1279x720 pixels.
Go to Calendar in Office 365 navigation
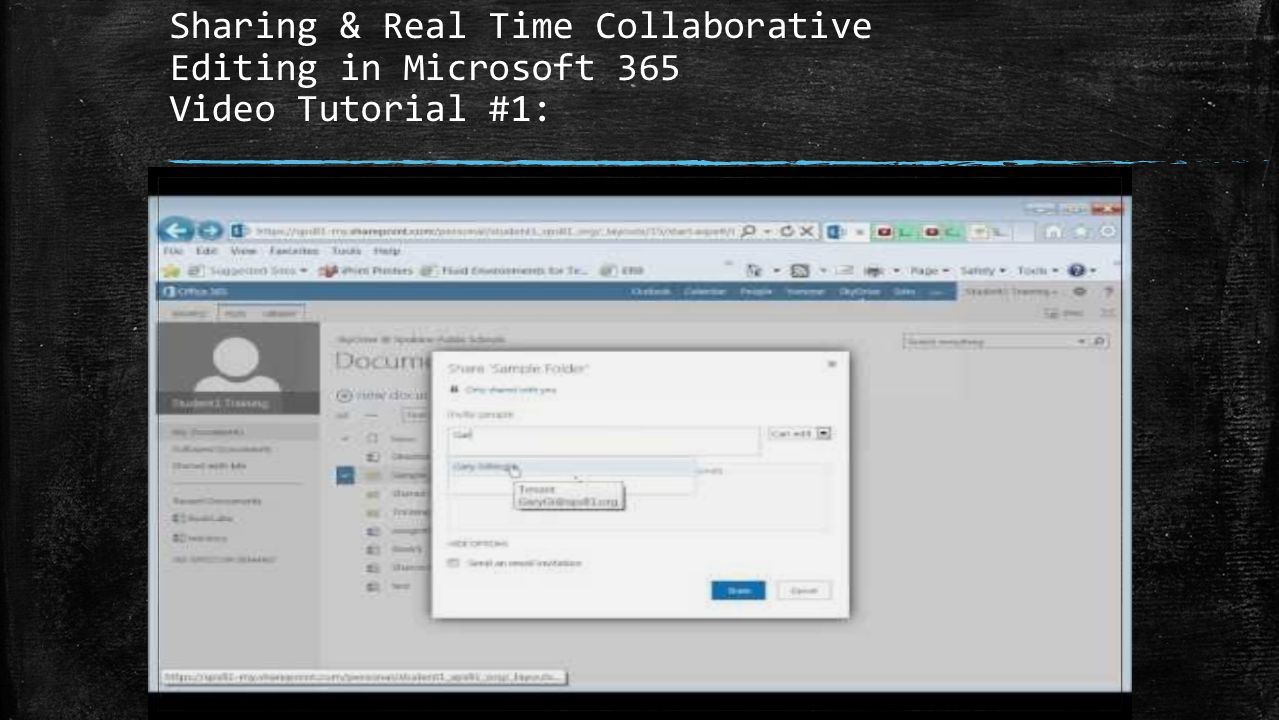[706, 291]
